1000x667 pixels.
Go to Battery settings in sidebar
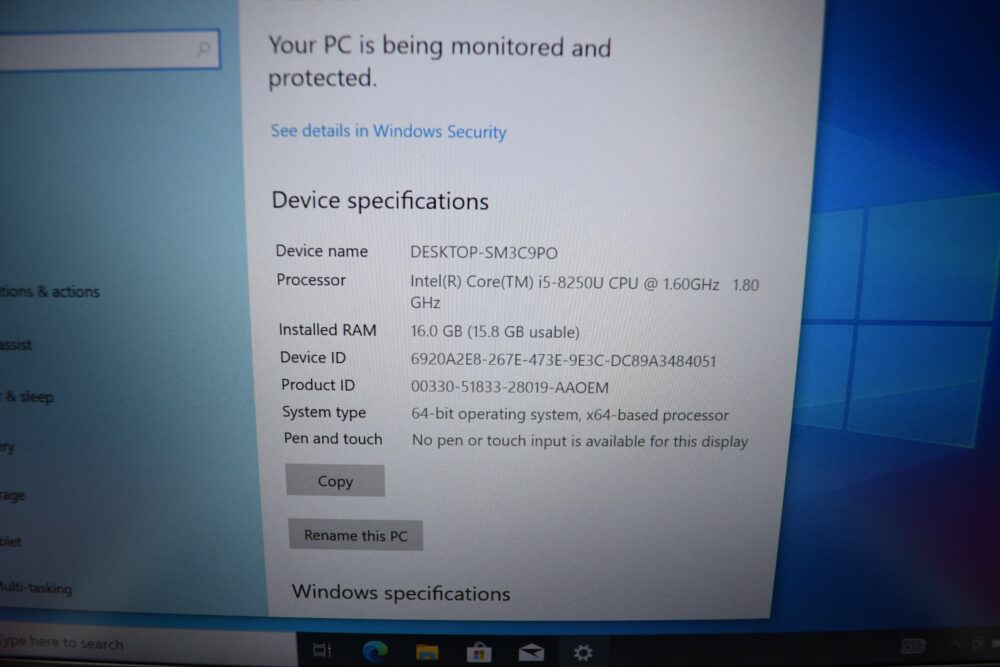(x=7, y=447)
